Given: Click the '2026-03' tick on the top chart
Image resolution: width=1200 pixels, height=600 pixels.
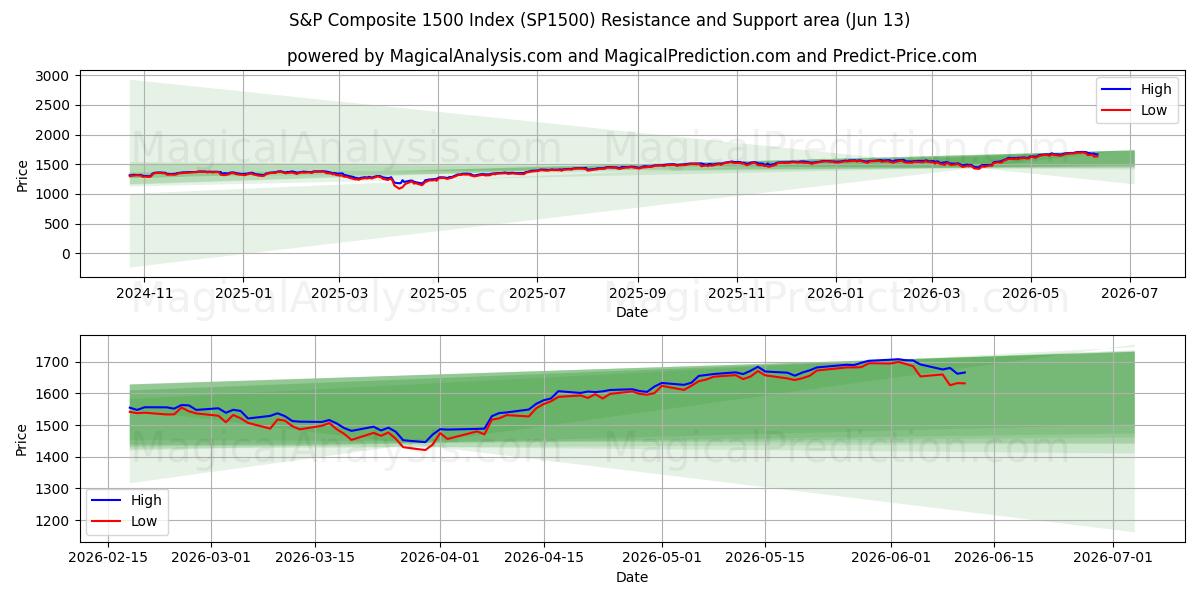Looking at the screenshot, I should [932, 293].
